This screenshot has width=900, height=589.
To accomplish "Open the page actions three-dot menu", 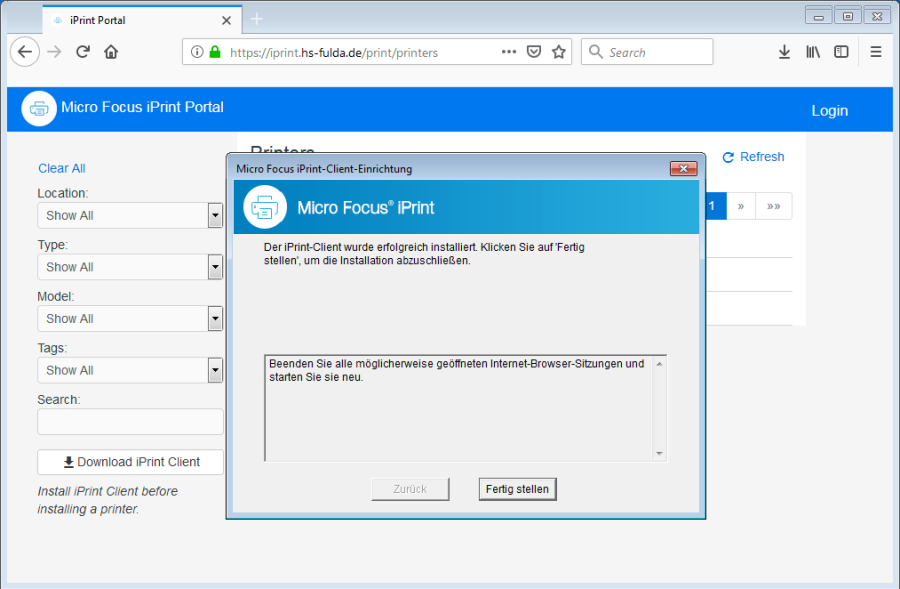I will tap(509, 52).
